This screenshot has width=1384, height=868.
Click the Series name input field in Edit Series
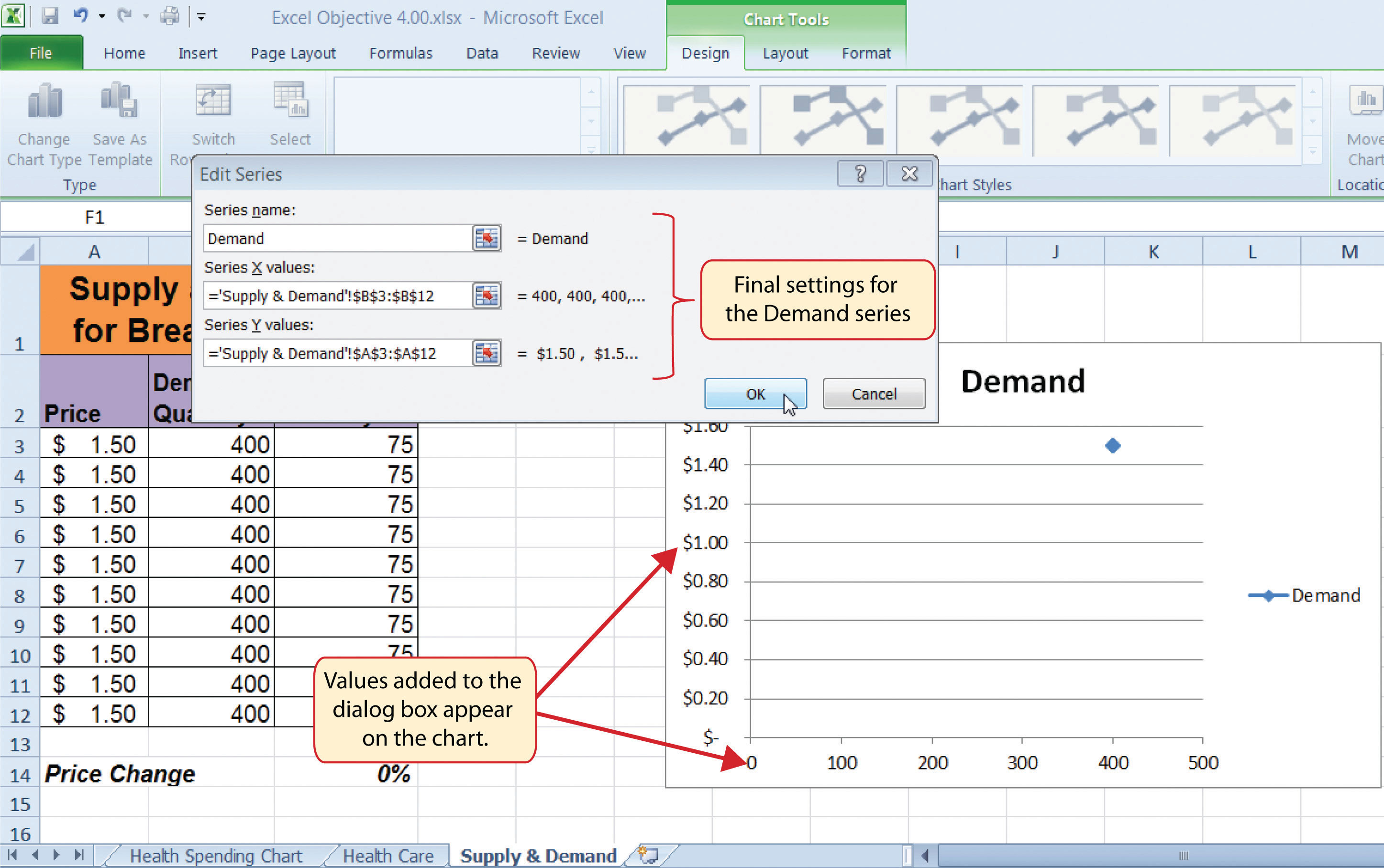pyautogui.click(x=337, y=238)
